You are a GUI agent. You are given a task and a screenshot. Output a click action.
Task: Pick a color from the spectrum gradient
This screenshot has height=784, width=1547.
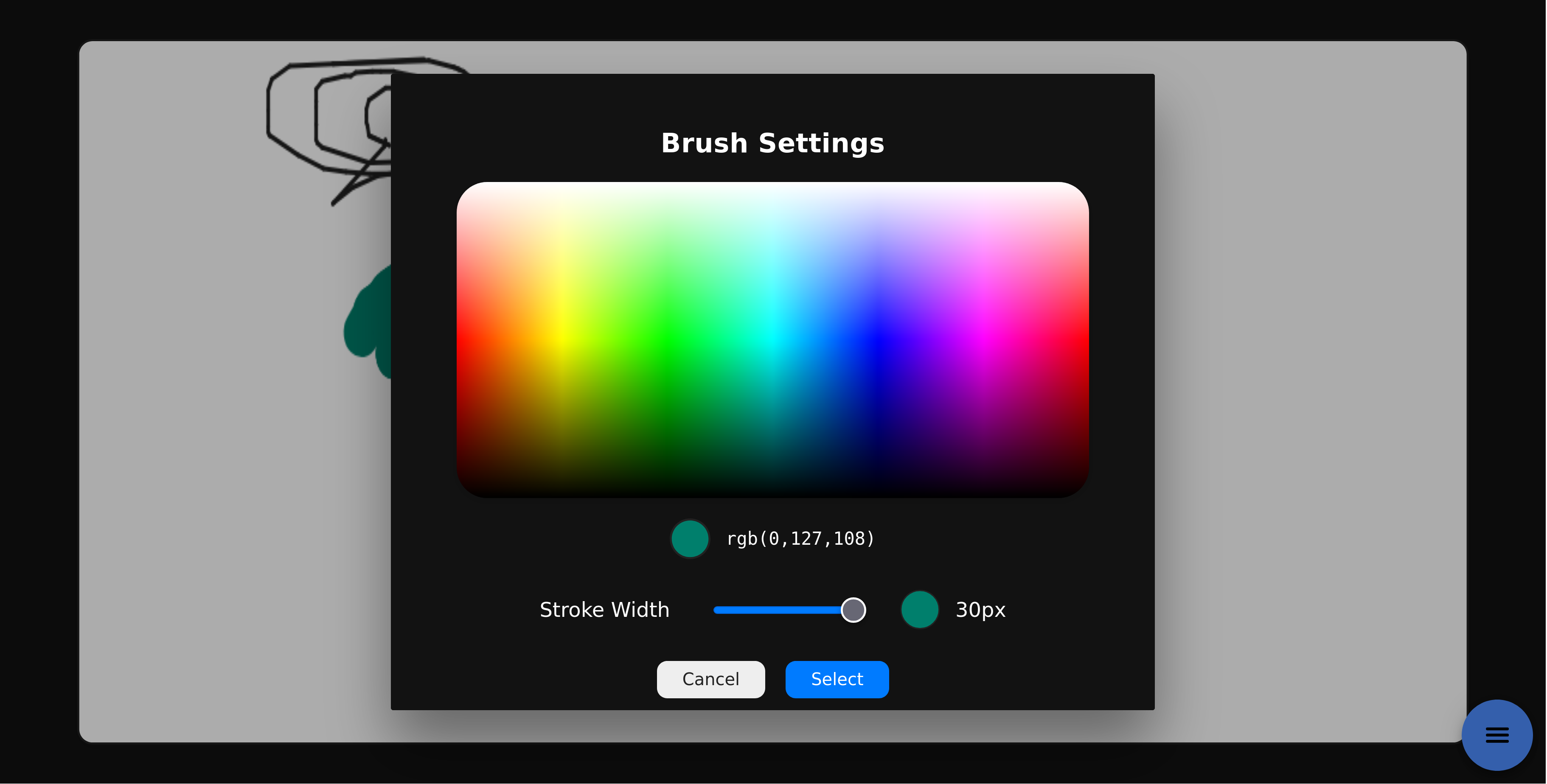point(772,339)
